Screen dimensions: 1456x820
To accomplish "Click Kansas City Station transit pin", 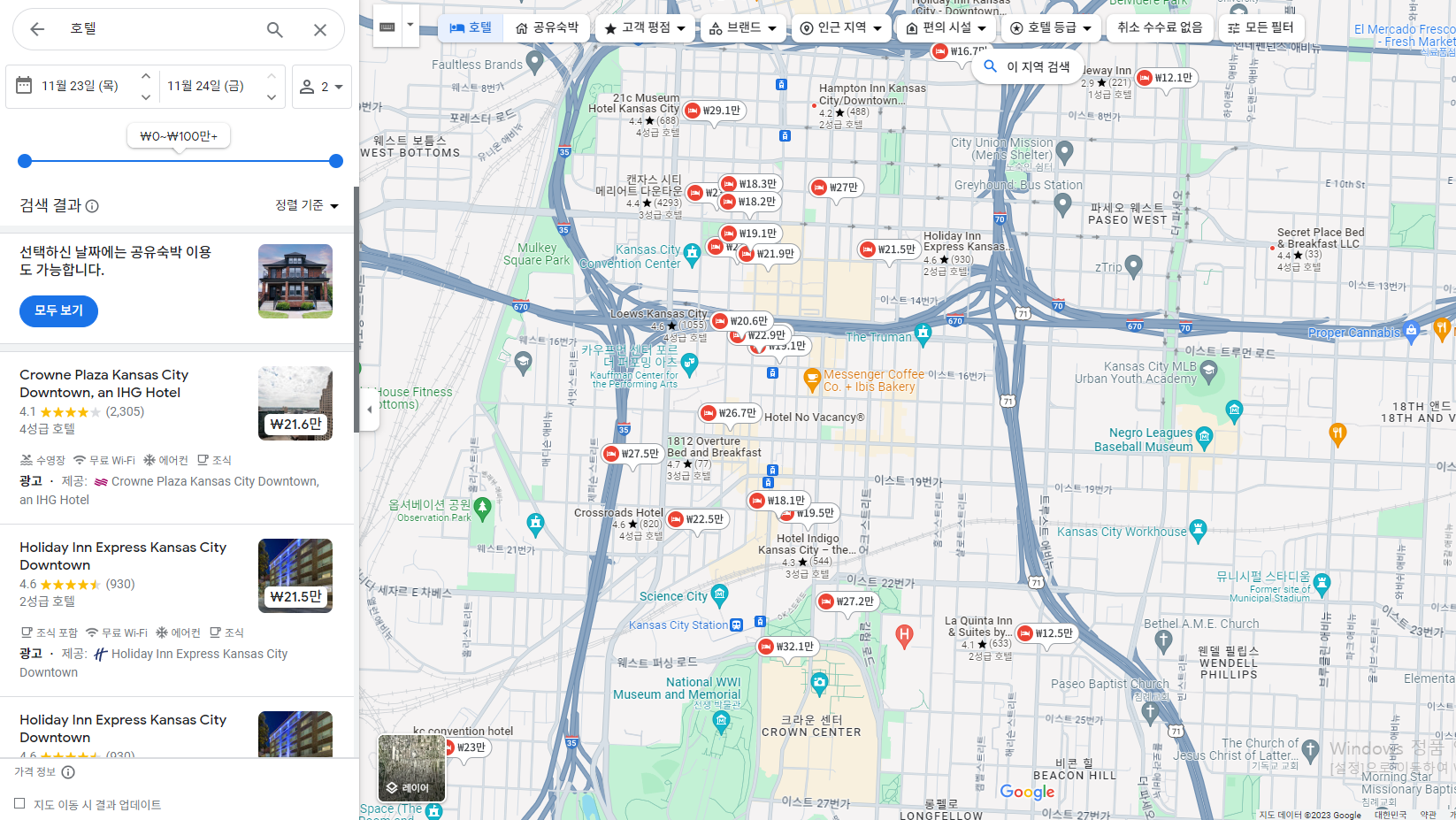I will coord(737,625).
